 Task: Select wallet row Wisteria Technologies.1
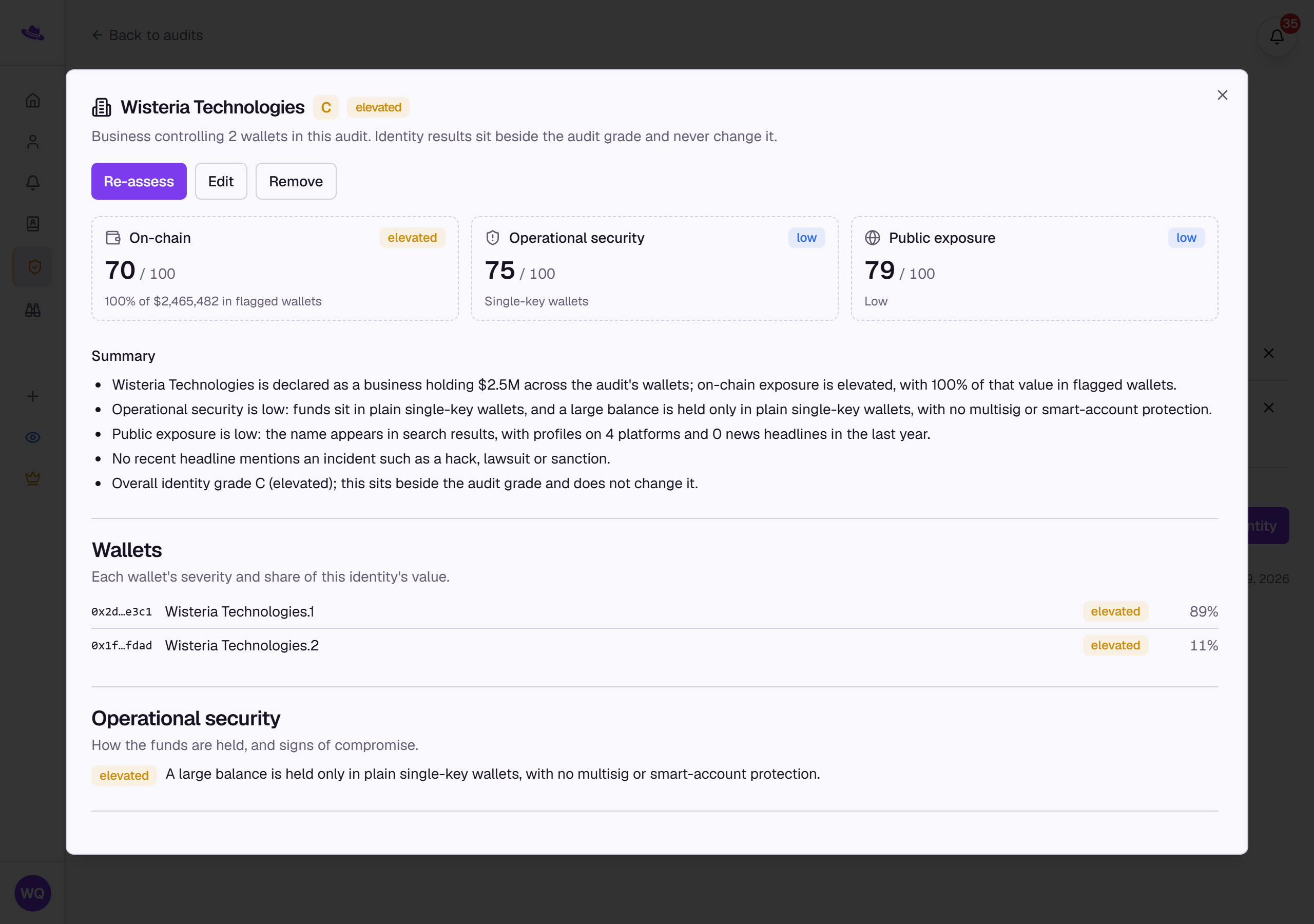point(655,611)
